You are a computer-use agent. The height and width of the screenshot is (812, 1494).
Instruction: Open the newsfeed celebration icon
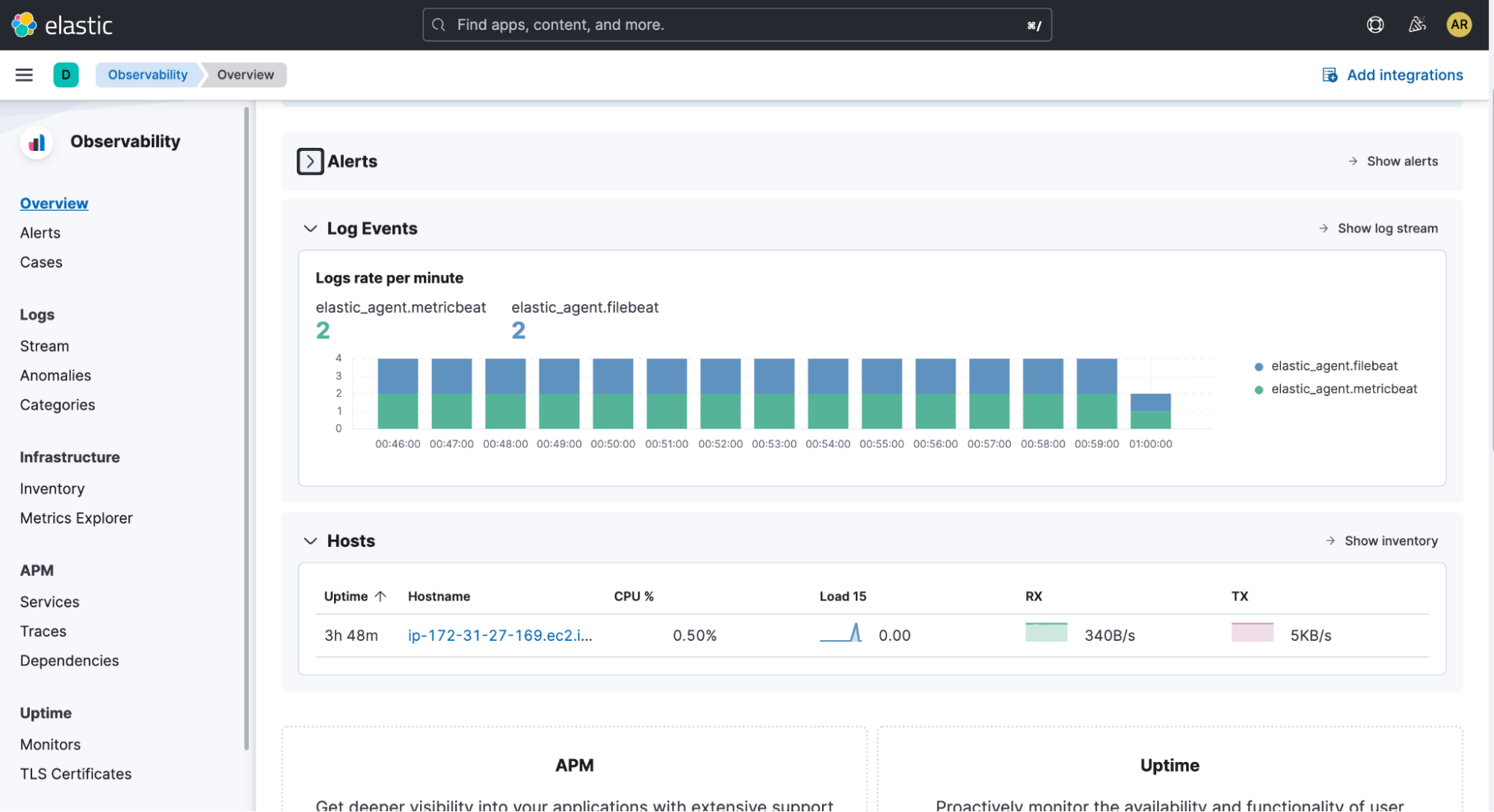point(1417,25)
